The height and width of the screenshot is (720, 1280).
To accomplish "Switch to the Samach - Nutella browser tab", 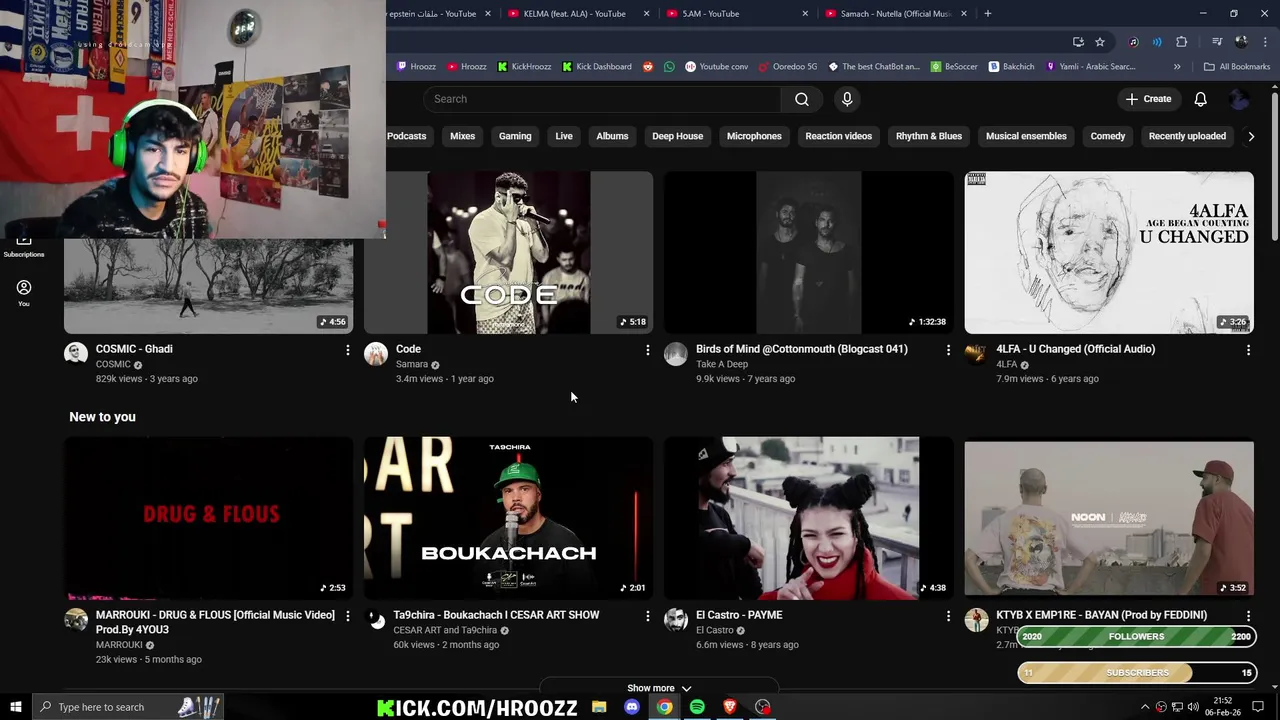I will coord(895,14).
